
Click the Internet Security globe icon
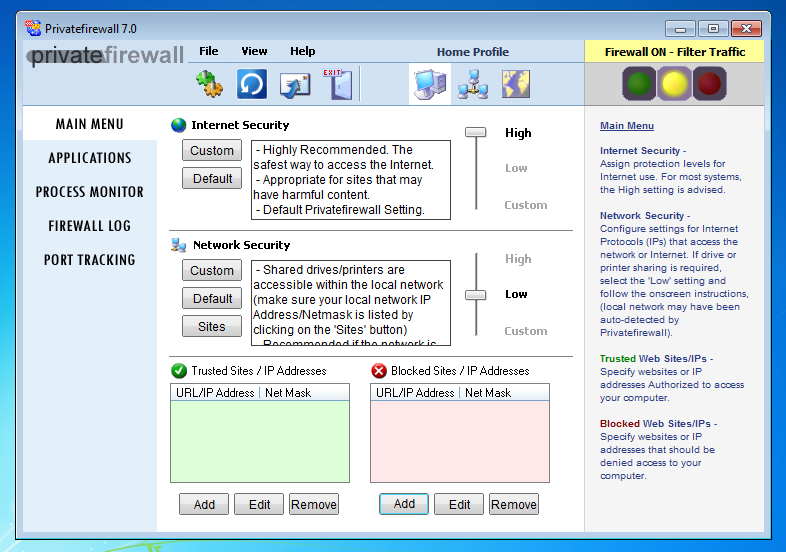[178, 125]
